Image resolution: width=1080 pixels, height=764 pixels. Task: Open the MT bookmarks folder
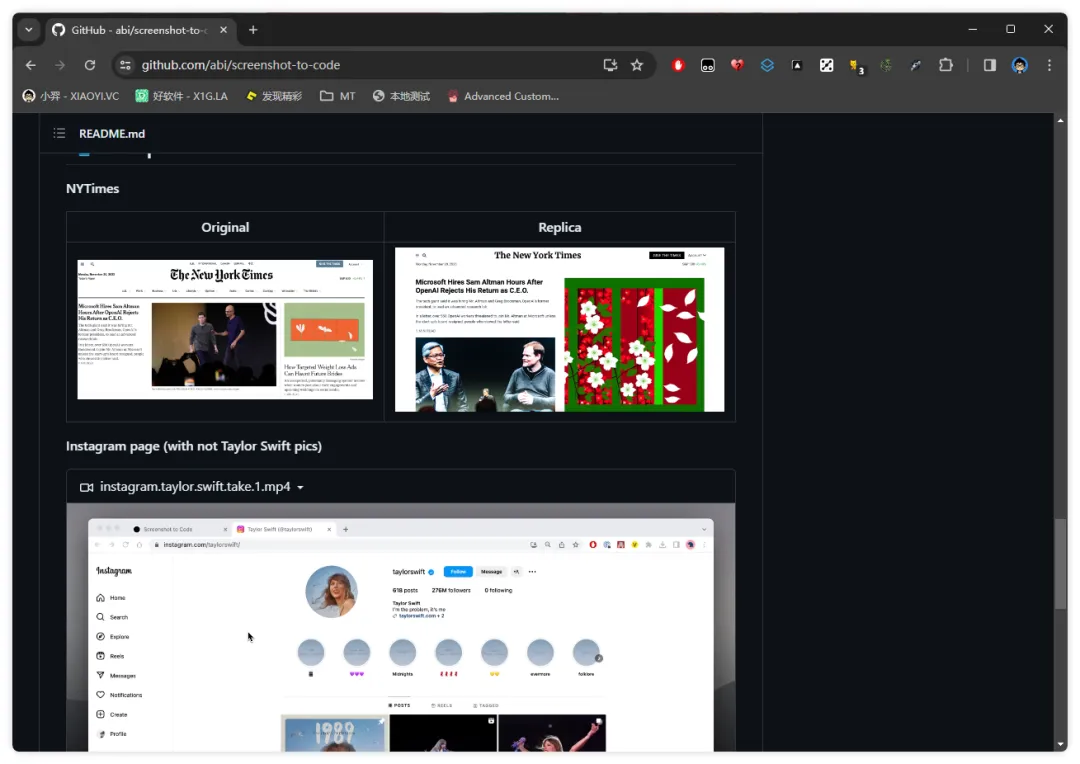338,96
